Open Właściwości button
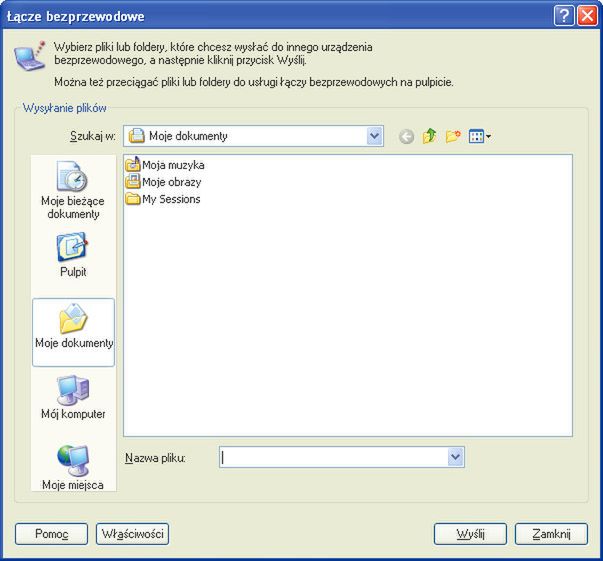 click(x=132, y=534)
